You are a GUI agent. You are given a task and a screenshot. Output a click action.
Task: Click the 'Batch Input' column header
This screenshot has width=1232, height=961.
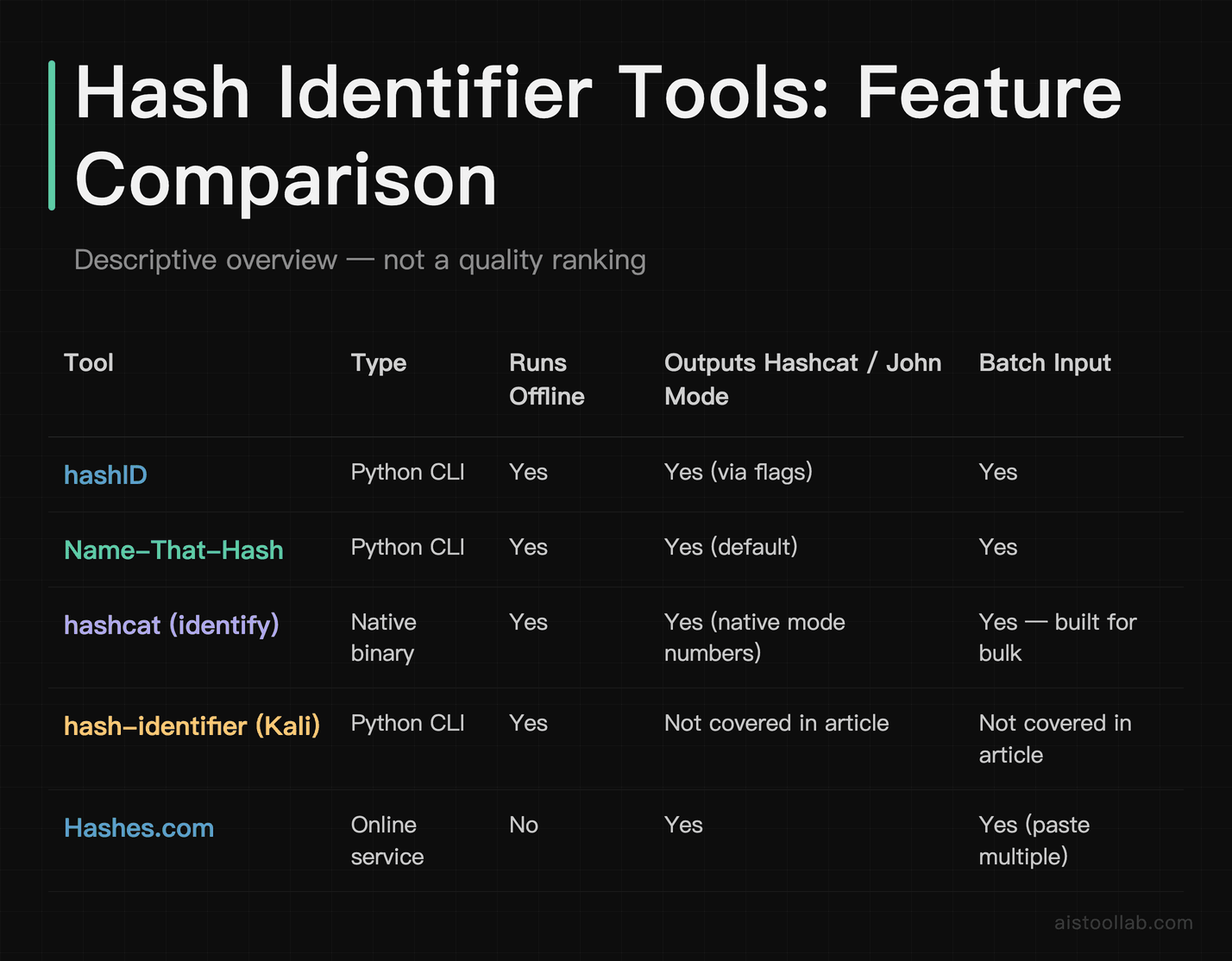(1045, 363)
